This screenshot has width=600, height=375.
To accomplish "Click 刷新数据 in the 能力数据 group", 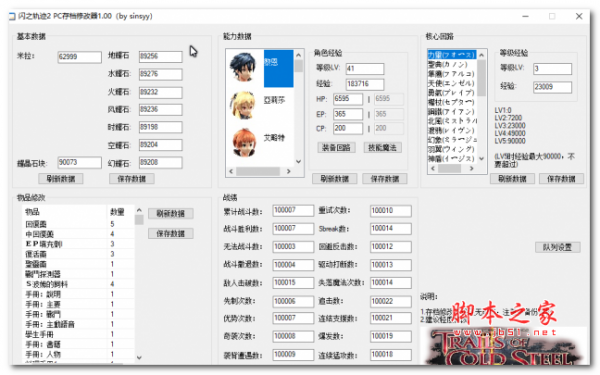I will (x=334, y=179).
